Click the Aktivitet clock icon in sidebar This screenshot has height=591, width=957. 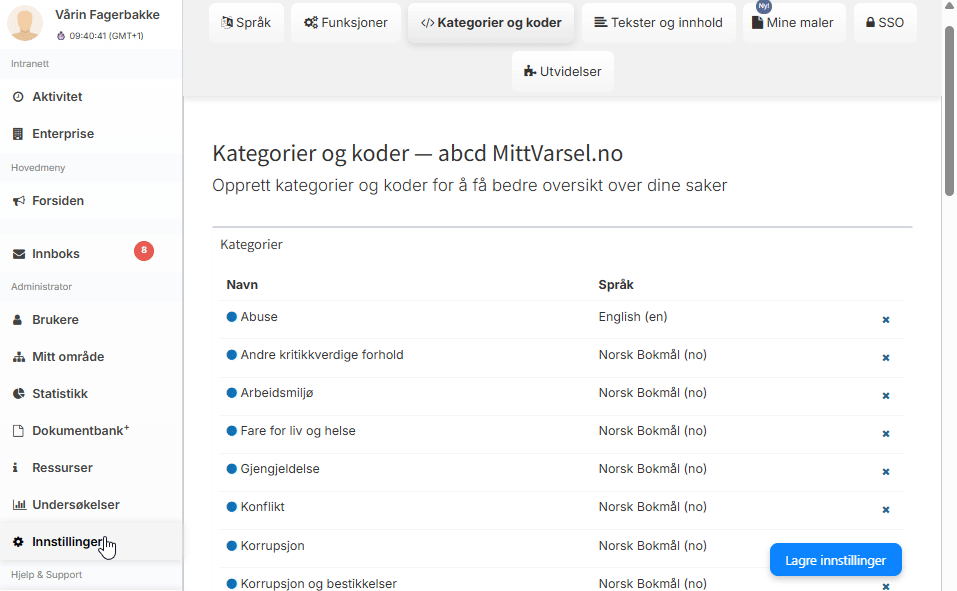(x=18, y=97)
